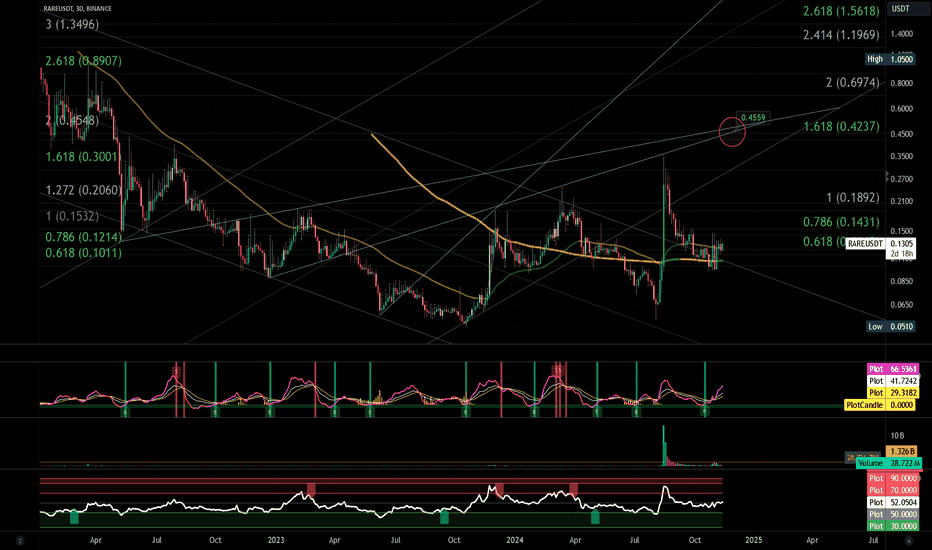Screen dimensions: 932x550
Task: Click the 0.0850 price axis tick
Action: (901, 281)
